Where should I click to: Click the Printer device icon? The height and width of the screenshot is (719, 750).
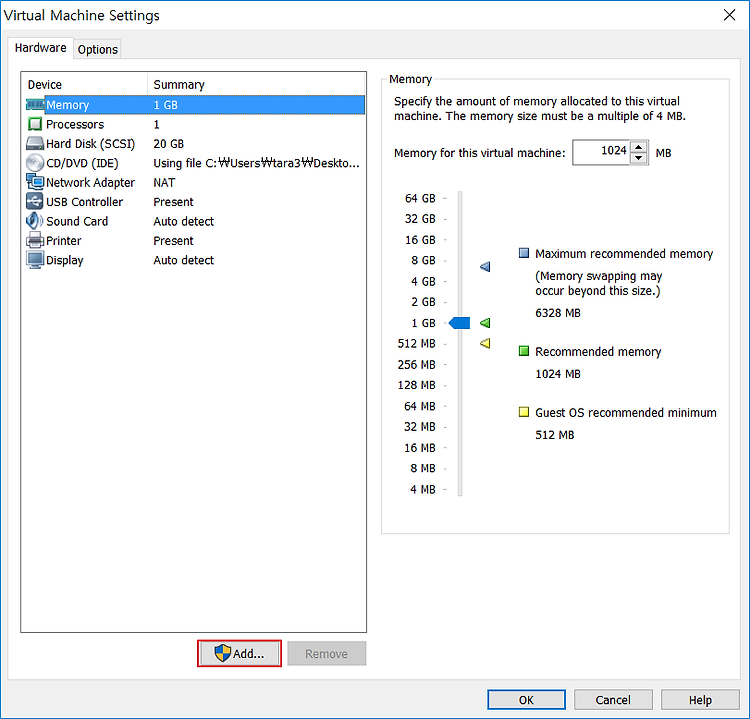(35, 240)
